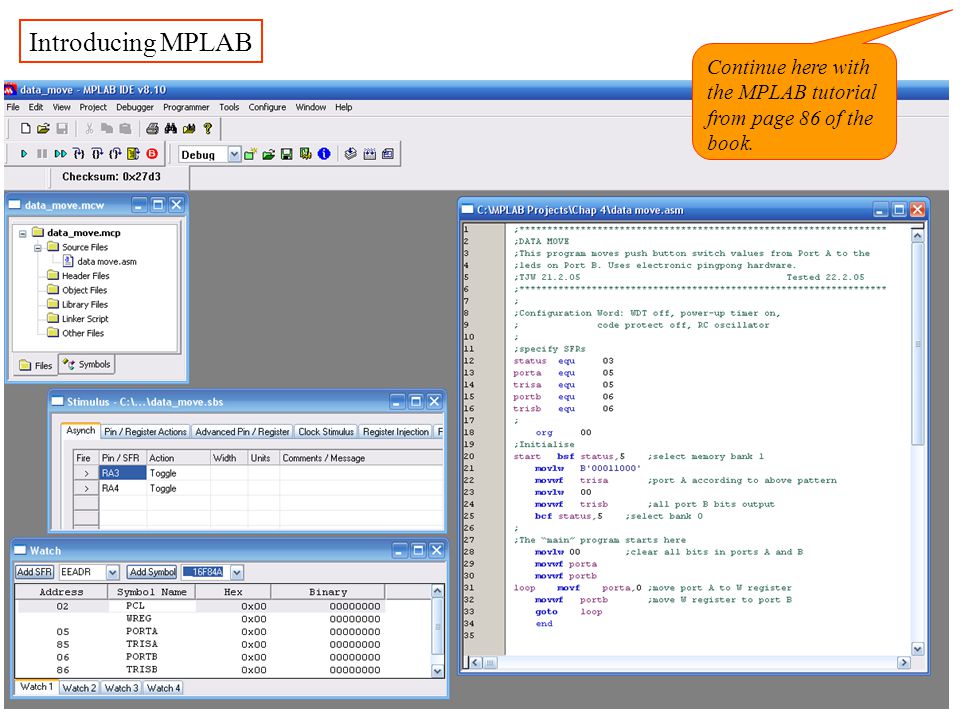Click the open project green folder icon
This screenshot has width=960, height=720.
[x=268, y=154]
